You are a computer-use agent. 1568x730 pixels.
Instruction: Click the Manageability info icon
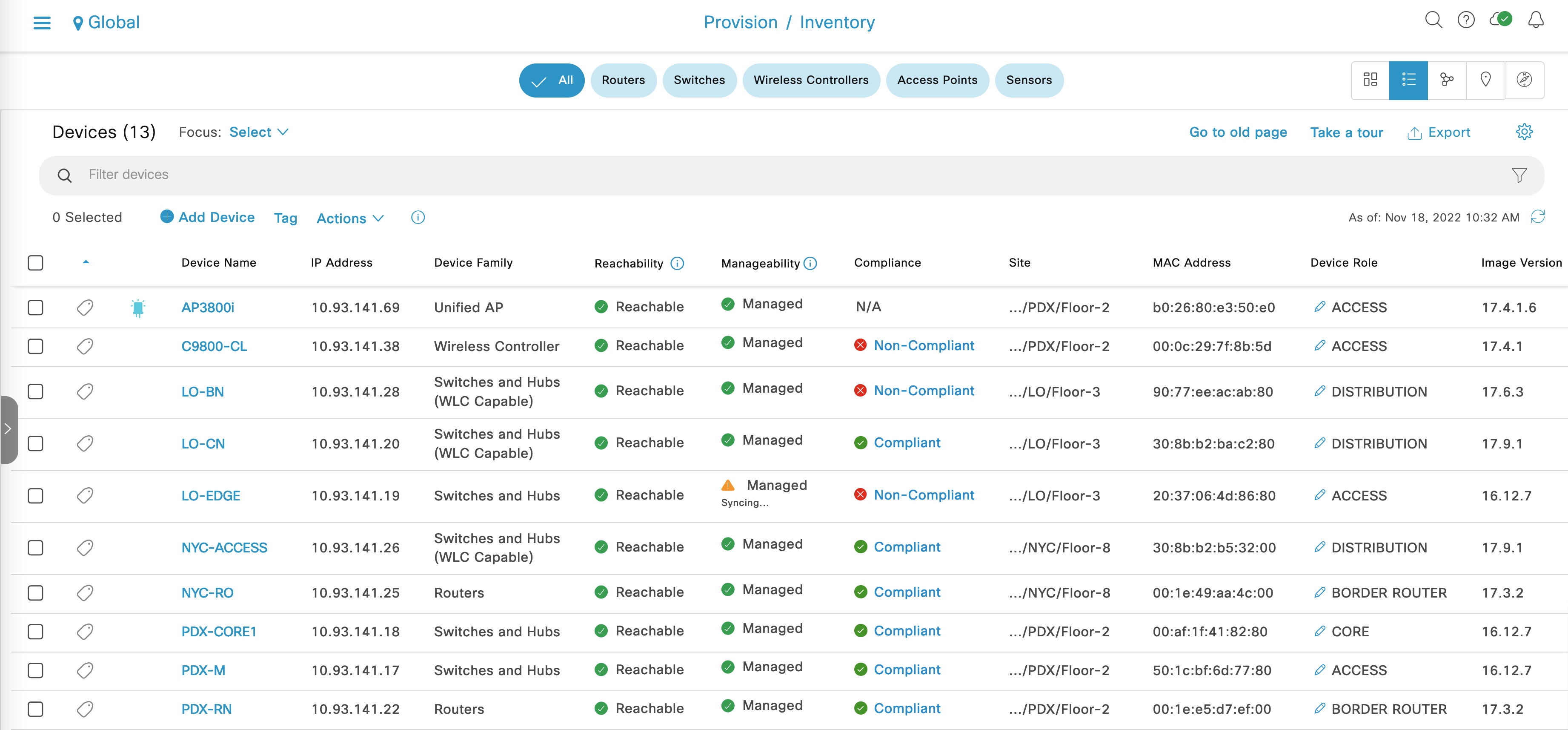point(810,263)
